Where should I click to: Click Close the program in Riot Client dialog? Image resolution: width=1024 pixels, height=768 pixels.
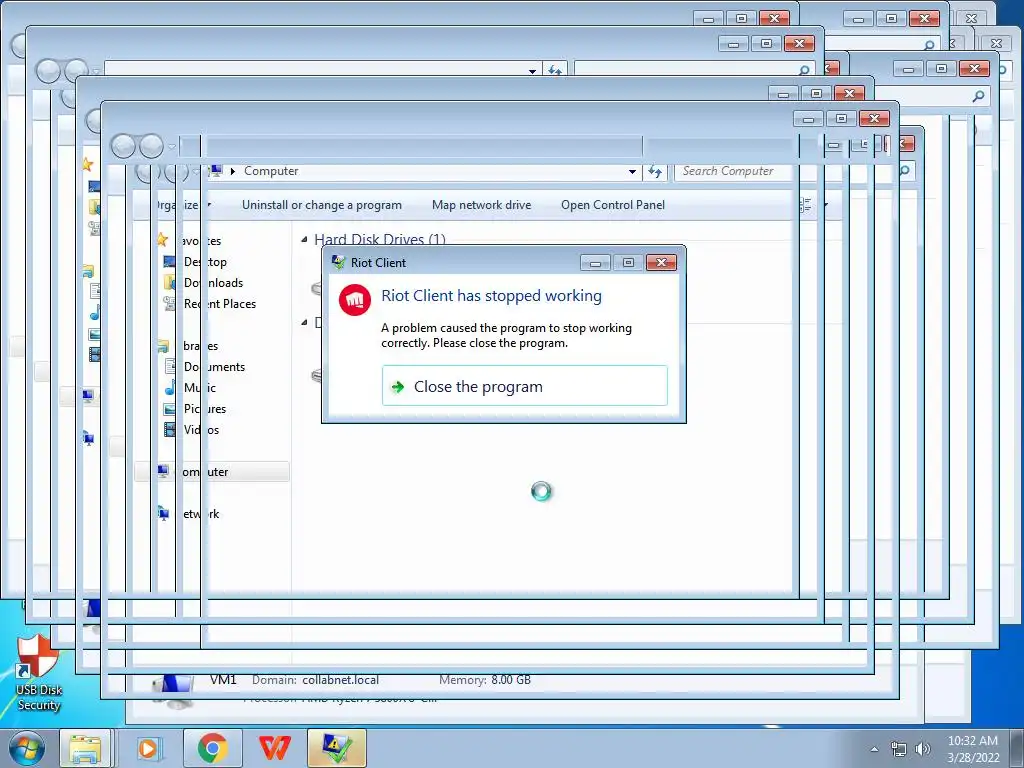[x=524, y=386]
